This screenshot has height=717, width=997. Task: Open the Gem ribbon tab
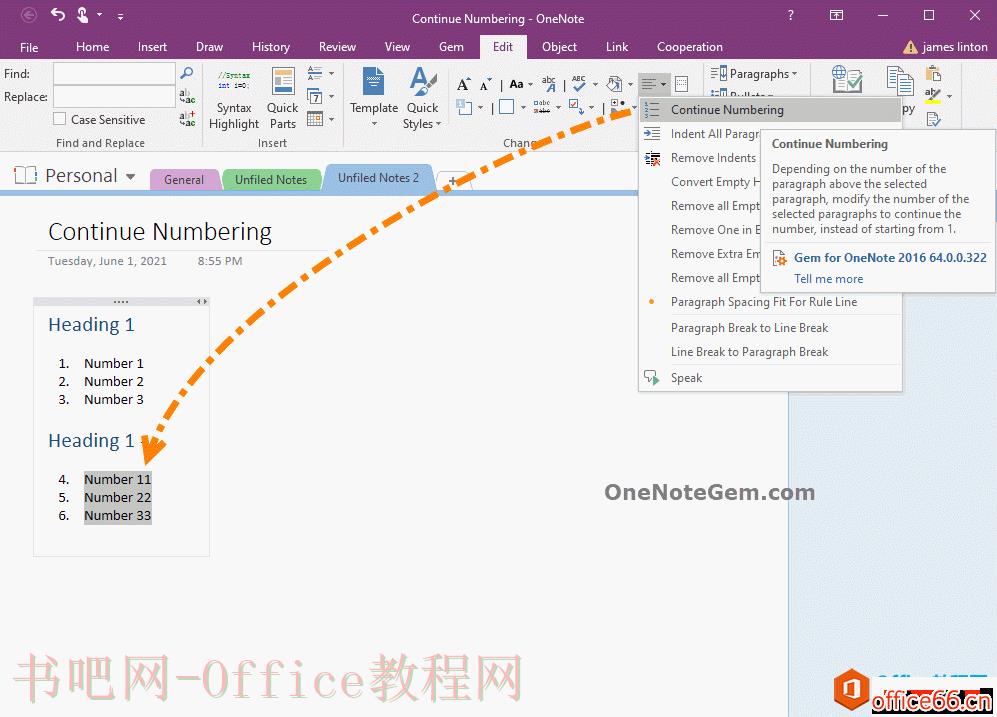[451, 47]
